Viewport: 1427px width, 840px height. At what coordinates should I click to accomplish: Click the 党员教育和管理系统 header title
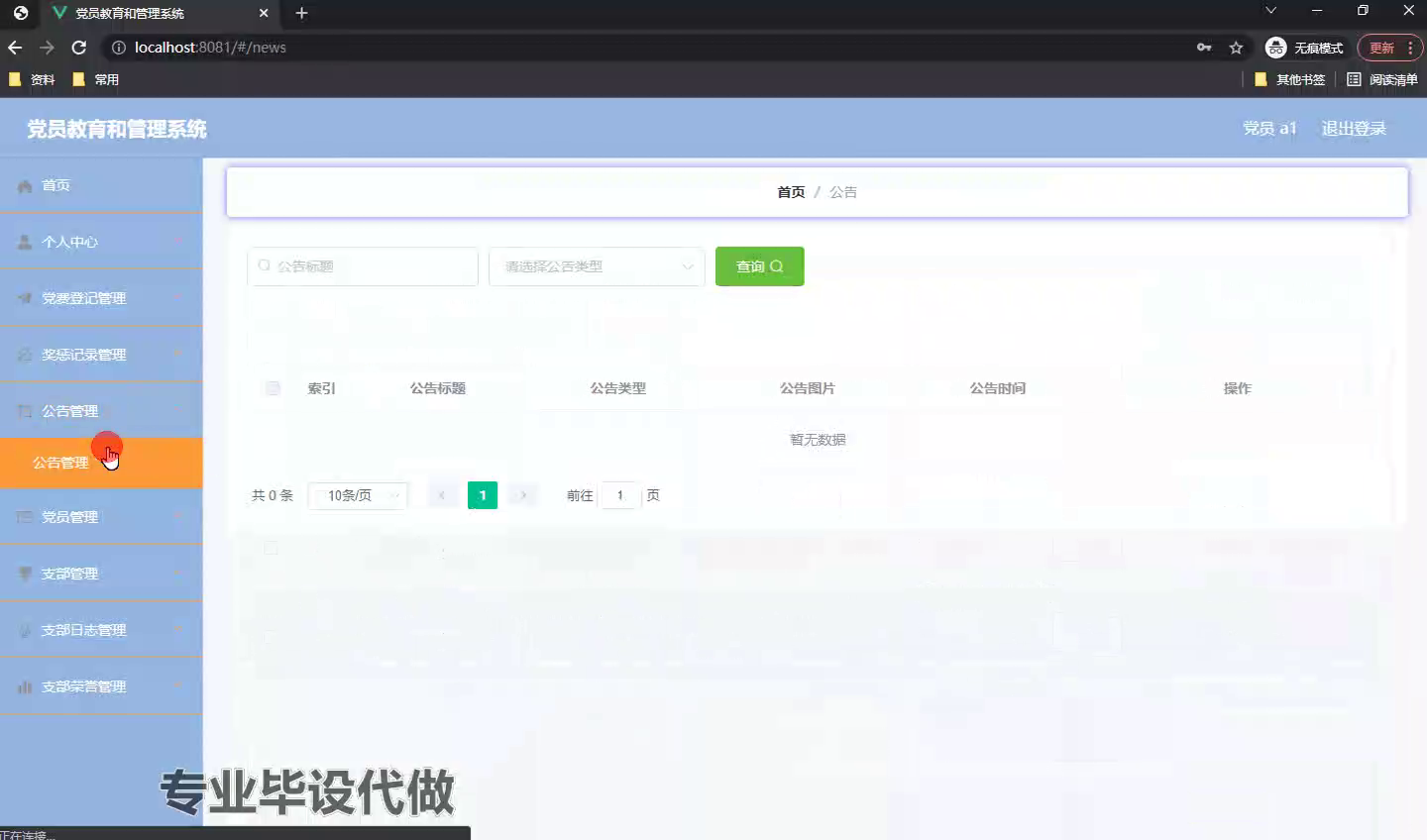pyautogui.click(x=117, y=129)
